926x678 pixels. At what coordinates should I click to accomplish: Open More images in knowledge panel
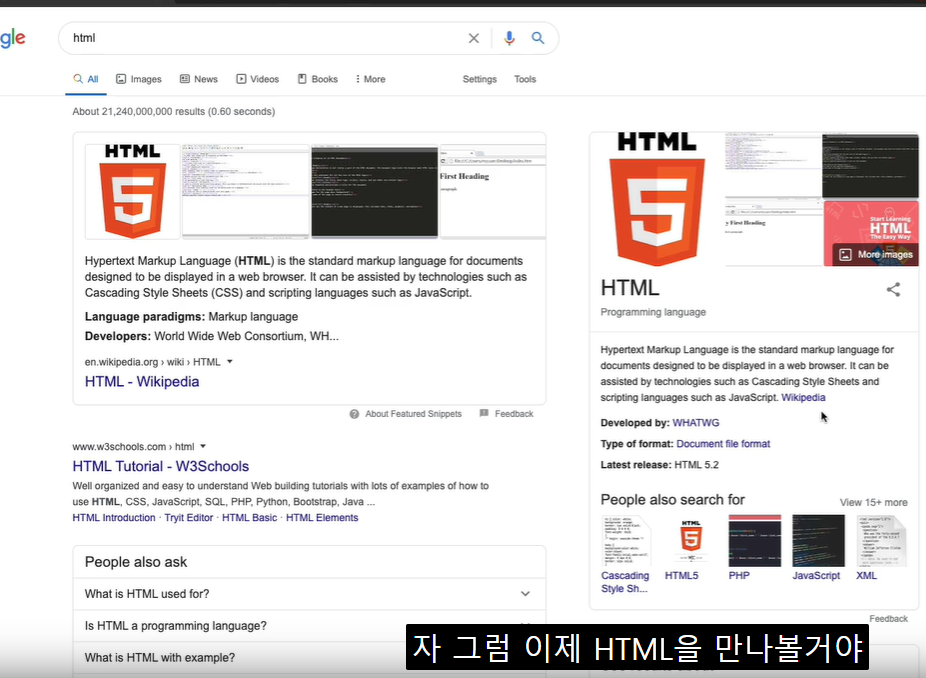(x=876, y=255)
